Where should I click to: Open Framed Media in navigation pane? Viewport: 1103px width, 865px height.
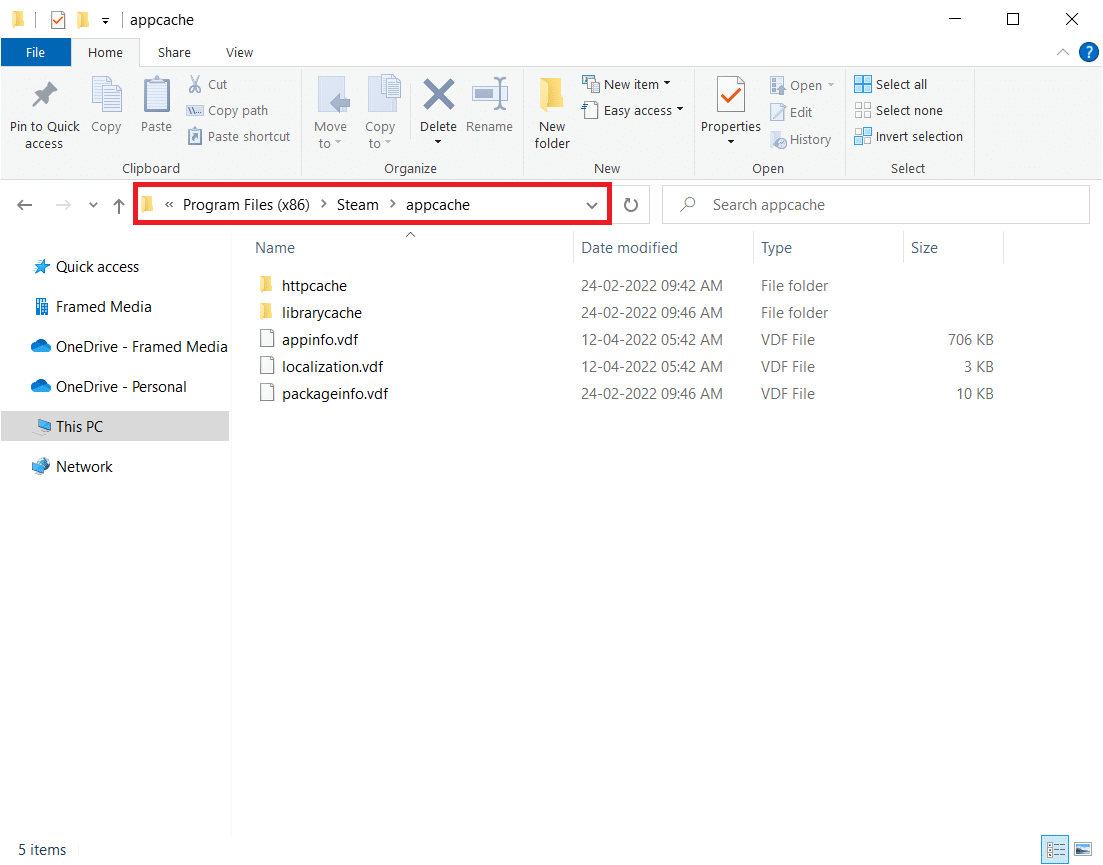(x=103, y=307)
